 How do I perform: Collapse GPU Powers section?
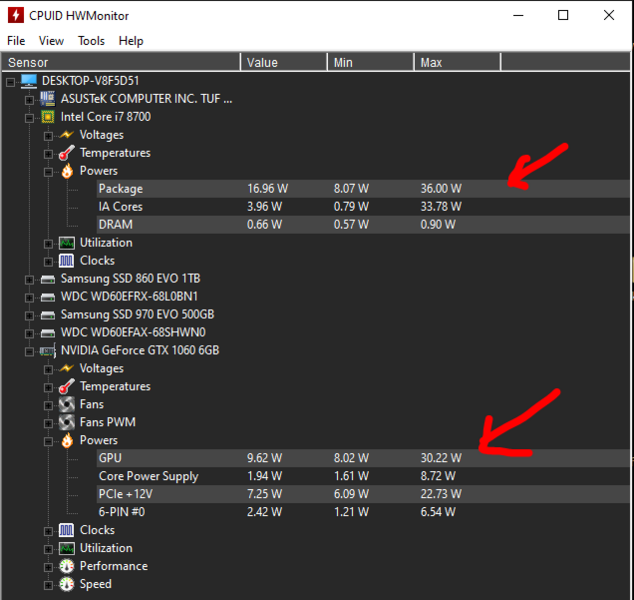coord(48,441)
